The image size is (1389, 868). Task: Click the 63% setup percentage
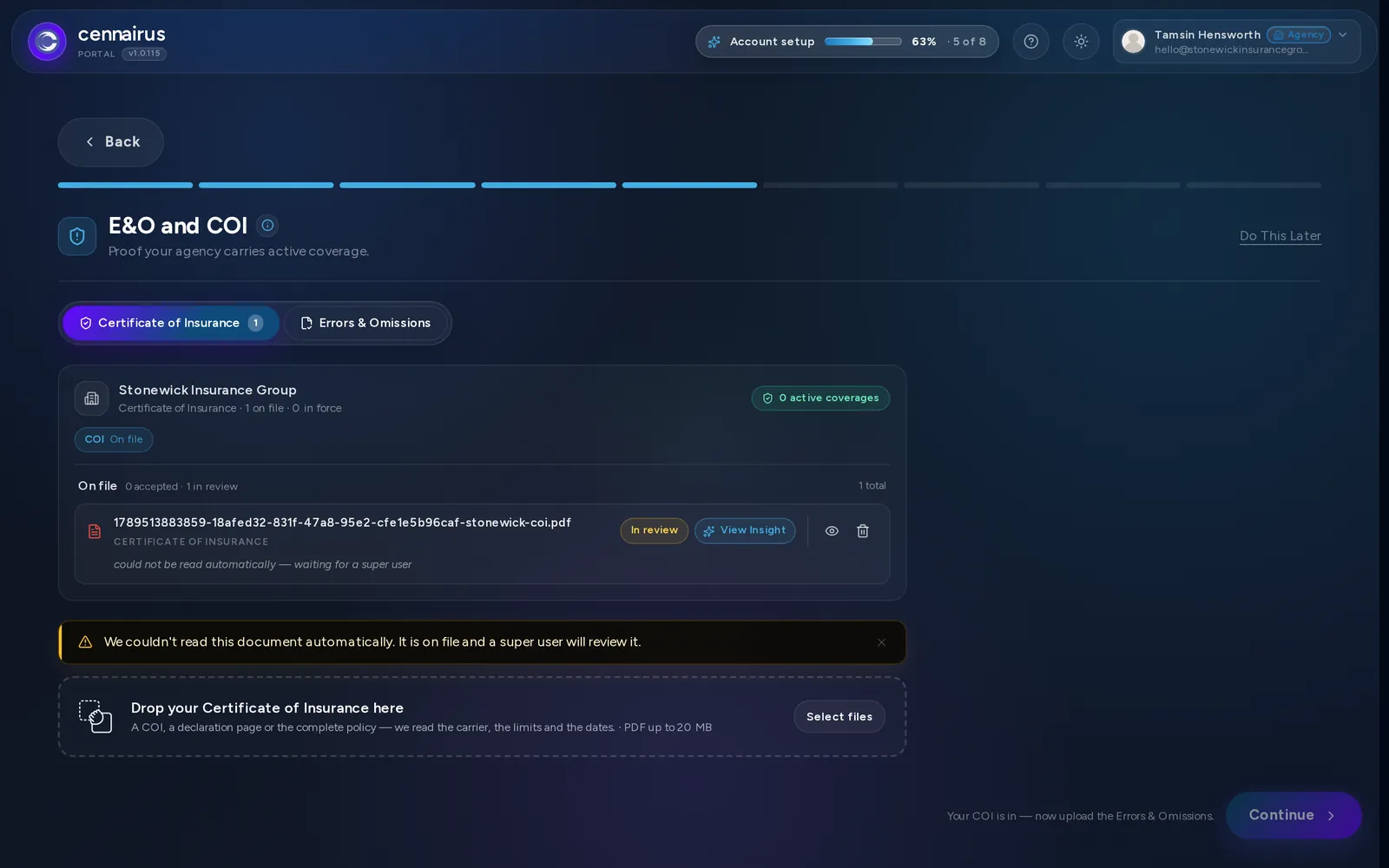924,42
